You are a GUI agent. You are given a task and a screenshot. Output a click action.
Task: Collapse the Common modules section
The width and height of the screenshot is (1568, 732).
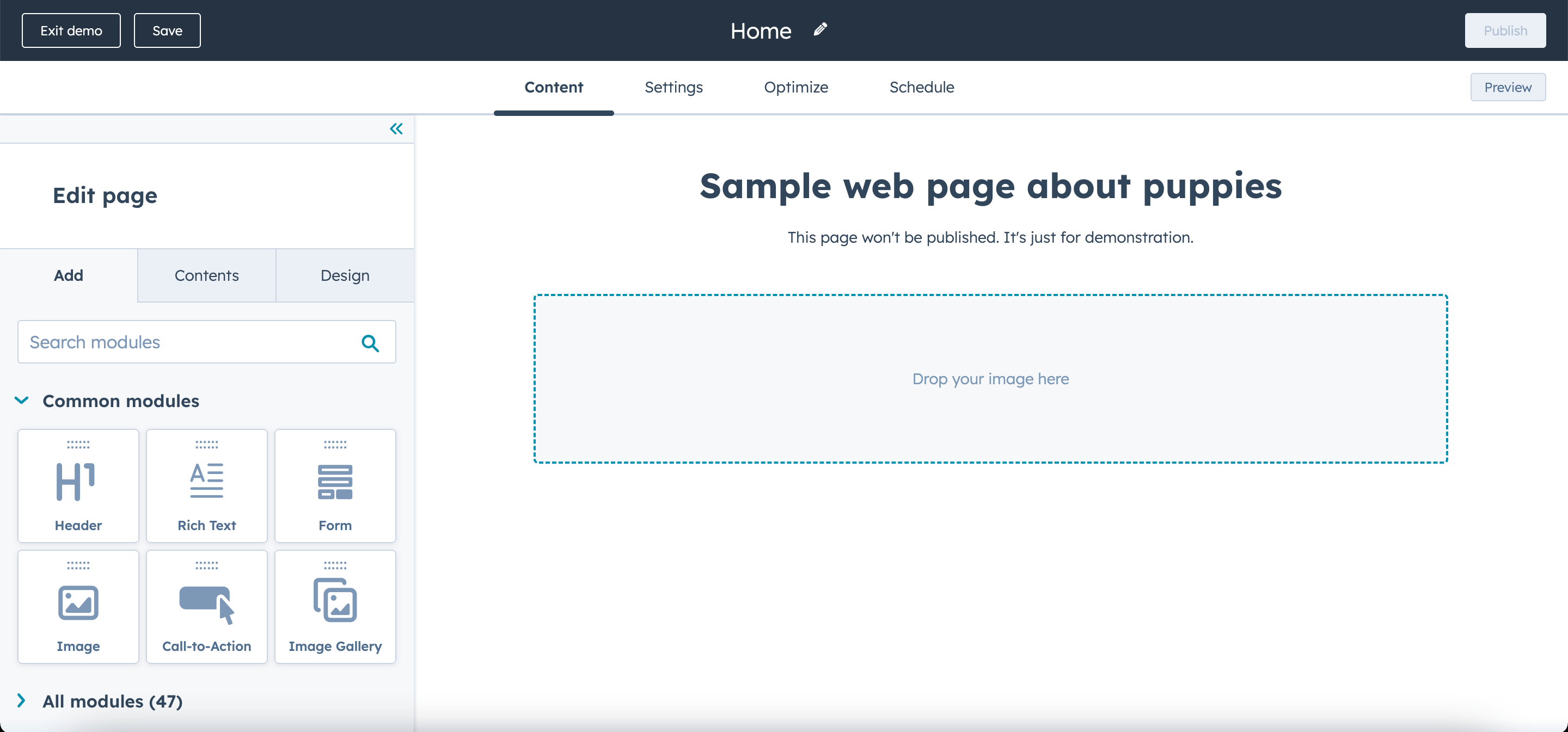(x=21, y=401)
